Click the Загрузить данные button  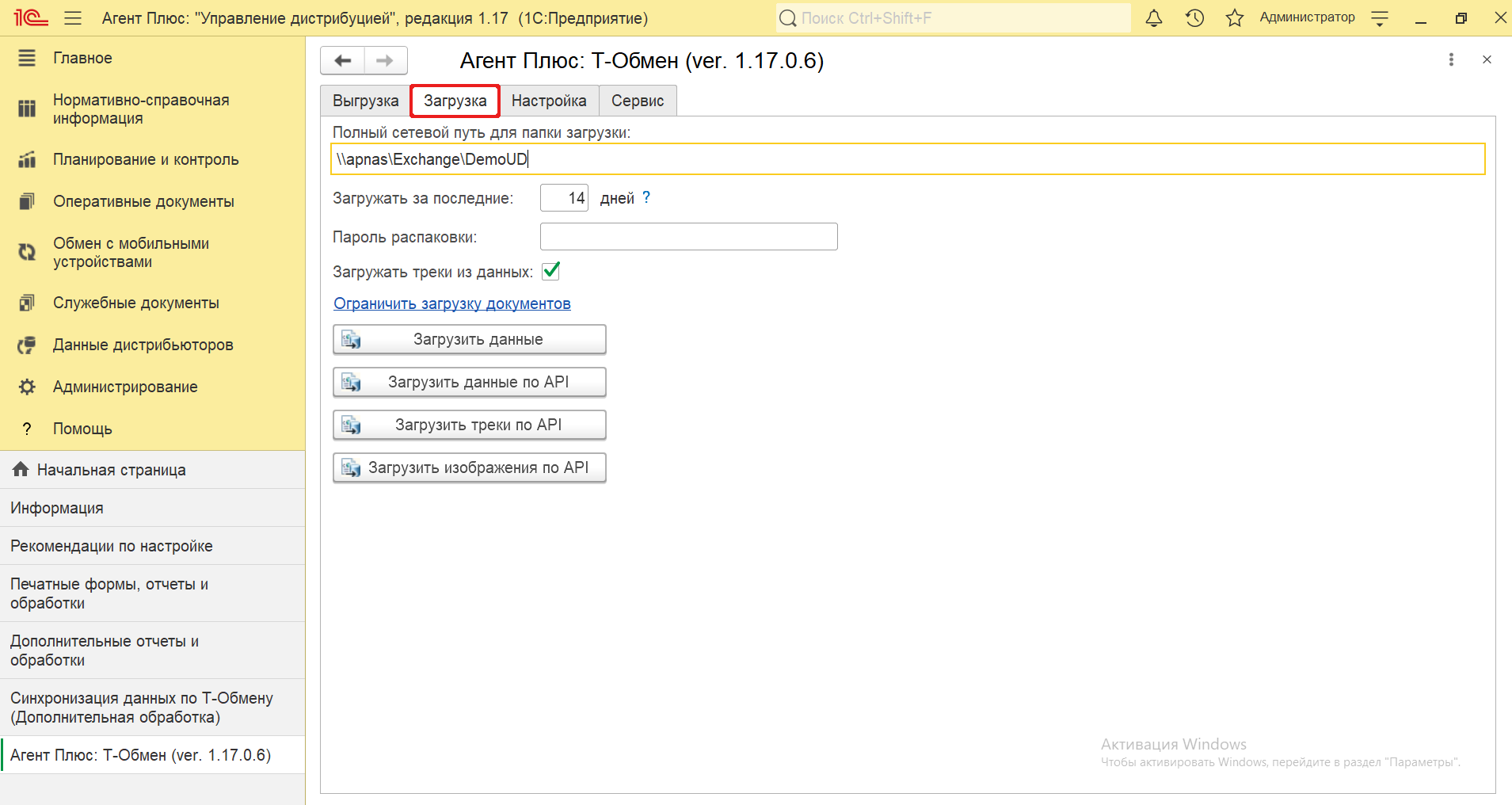470,339
